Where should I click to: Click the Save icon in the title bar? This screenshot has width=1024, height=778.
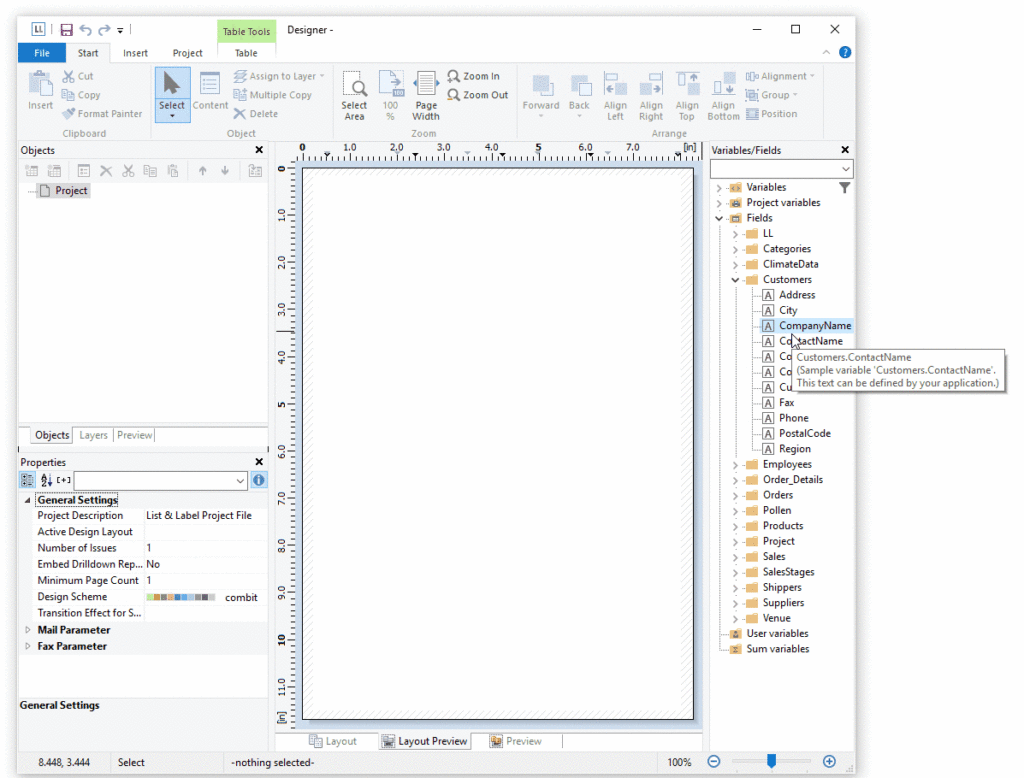point(67,30)
